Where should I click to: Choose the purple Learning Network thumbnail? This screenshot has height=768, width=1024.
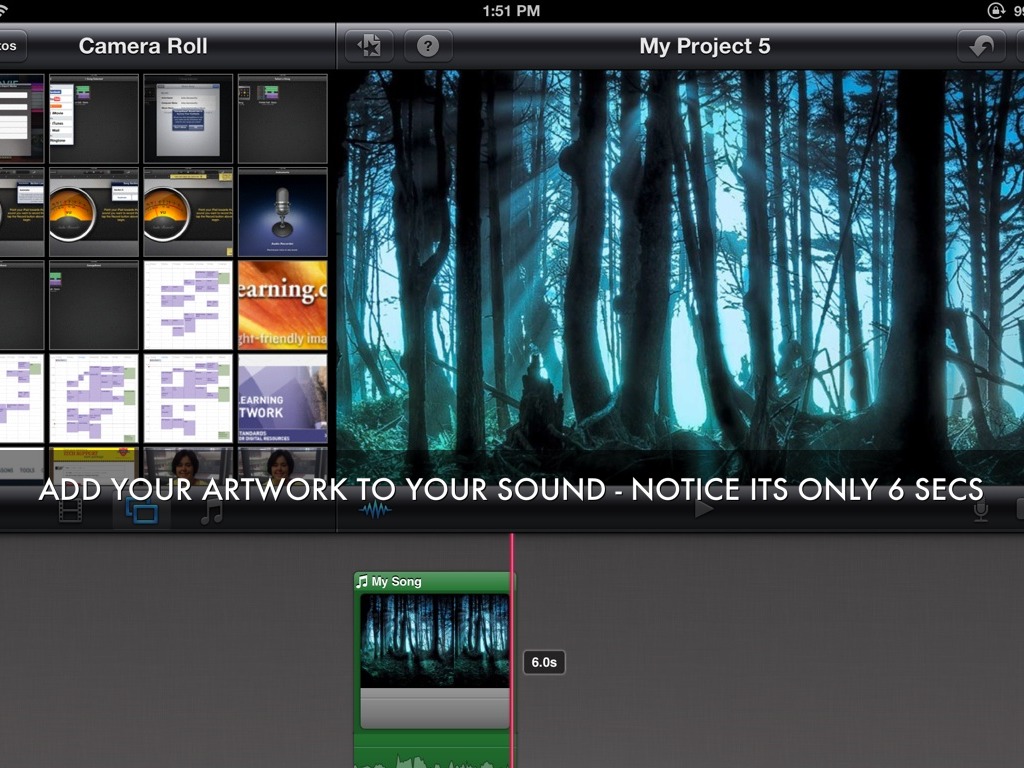coord(282,397)
